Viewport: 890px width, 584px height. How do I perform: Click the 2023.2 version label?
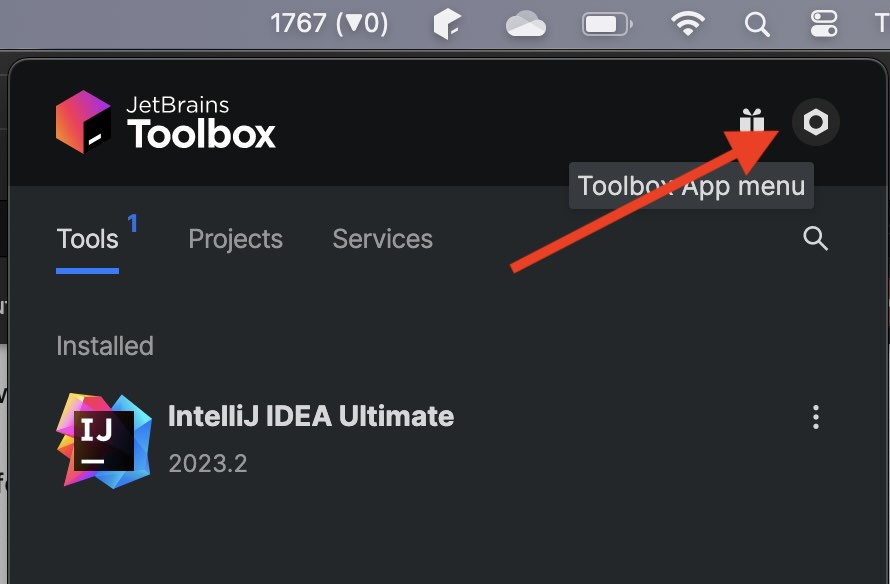[x=208, y=463]
